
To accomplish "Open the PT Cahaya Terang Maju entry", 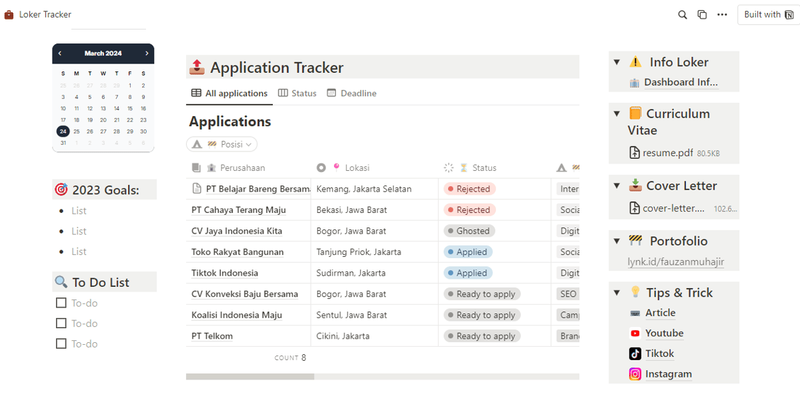I will click(239, 210).
